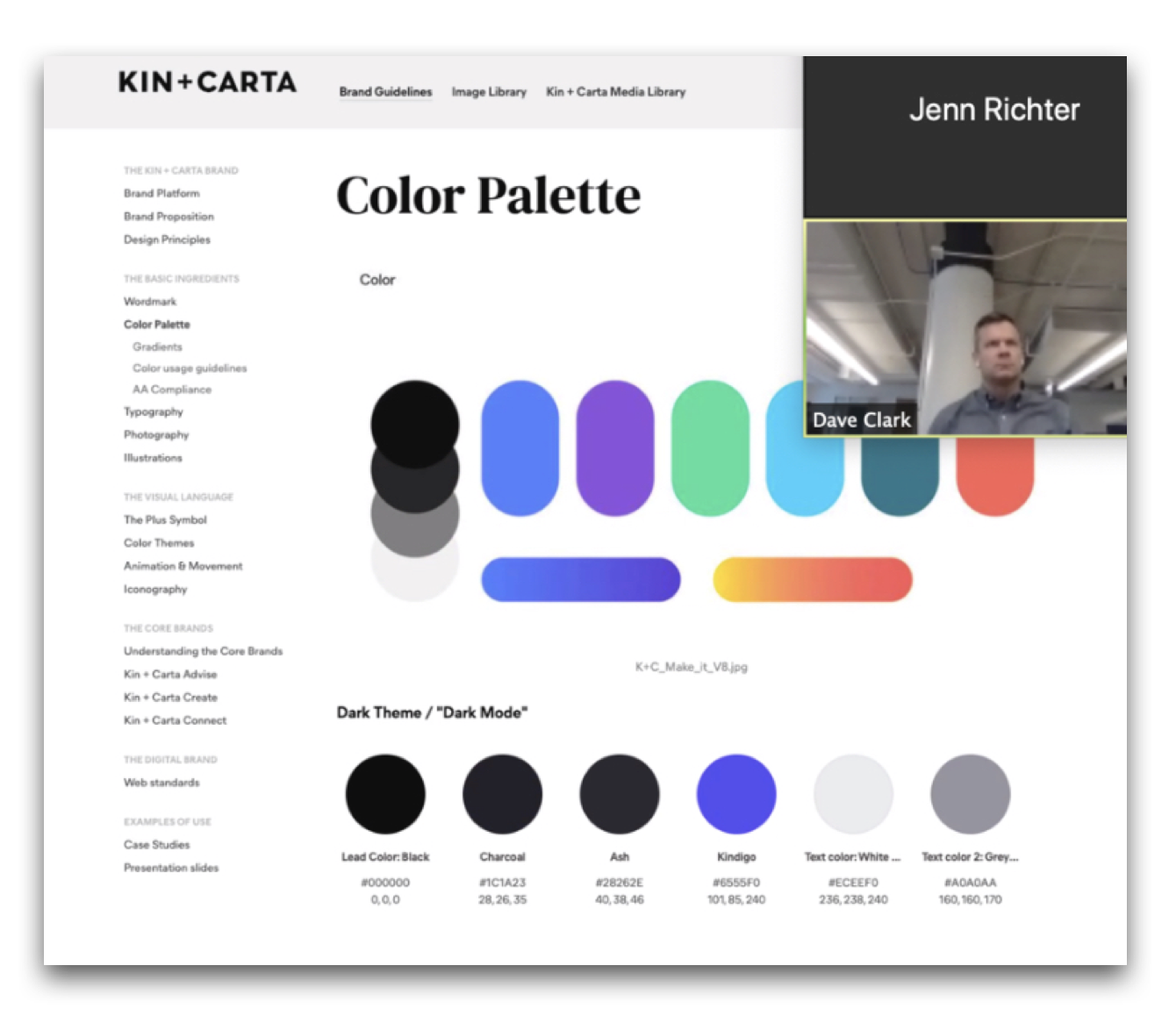Open Kin + Carta Media Library tab
This screenshot has width=1176, height=1023.
pos(615,92)
